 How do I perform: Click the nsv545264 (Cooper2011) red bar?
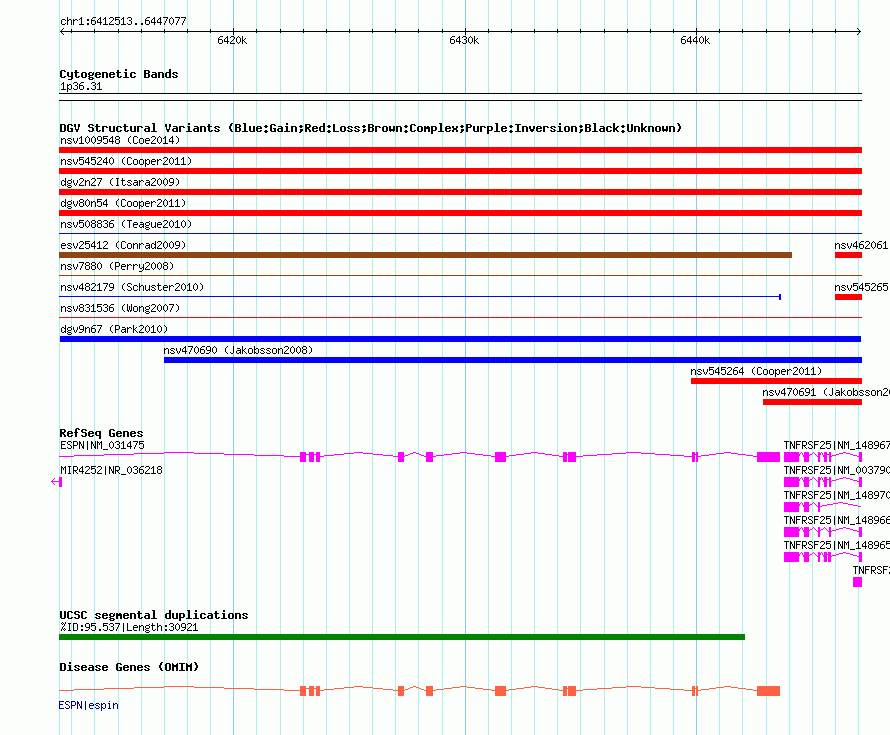[776, 381]
